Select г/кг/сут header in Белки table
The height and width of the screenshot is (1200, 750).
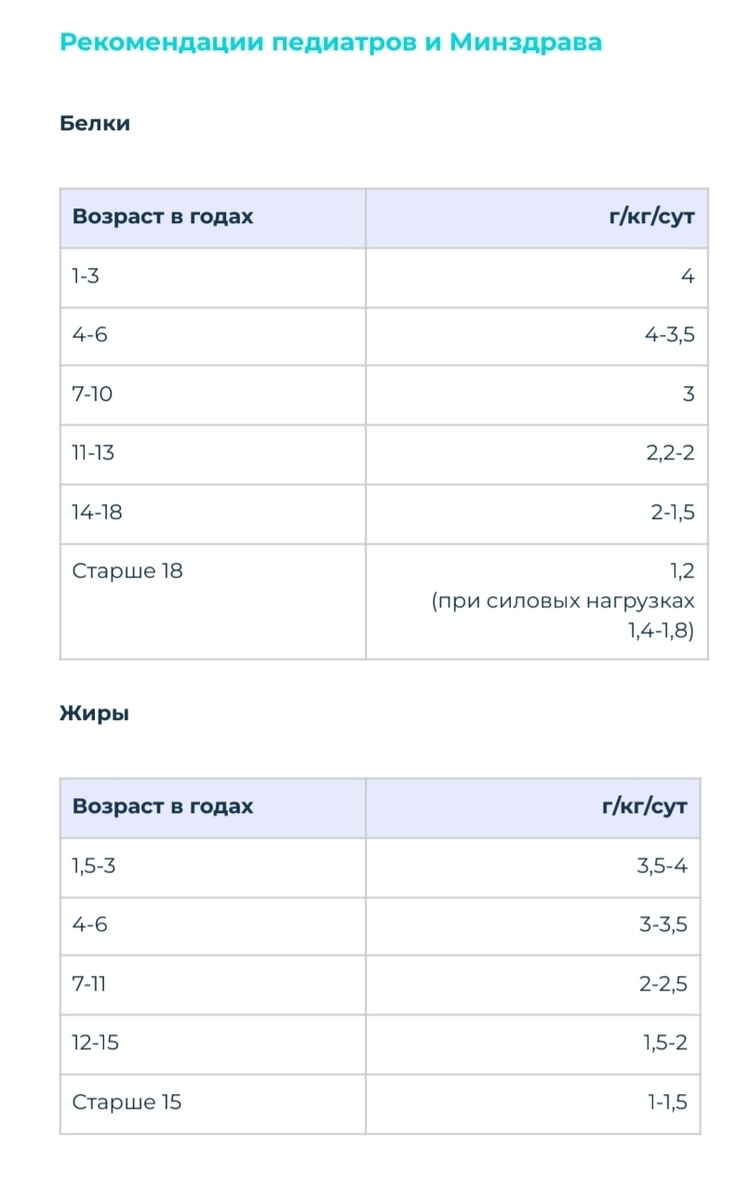click(x=651, y=217)
